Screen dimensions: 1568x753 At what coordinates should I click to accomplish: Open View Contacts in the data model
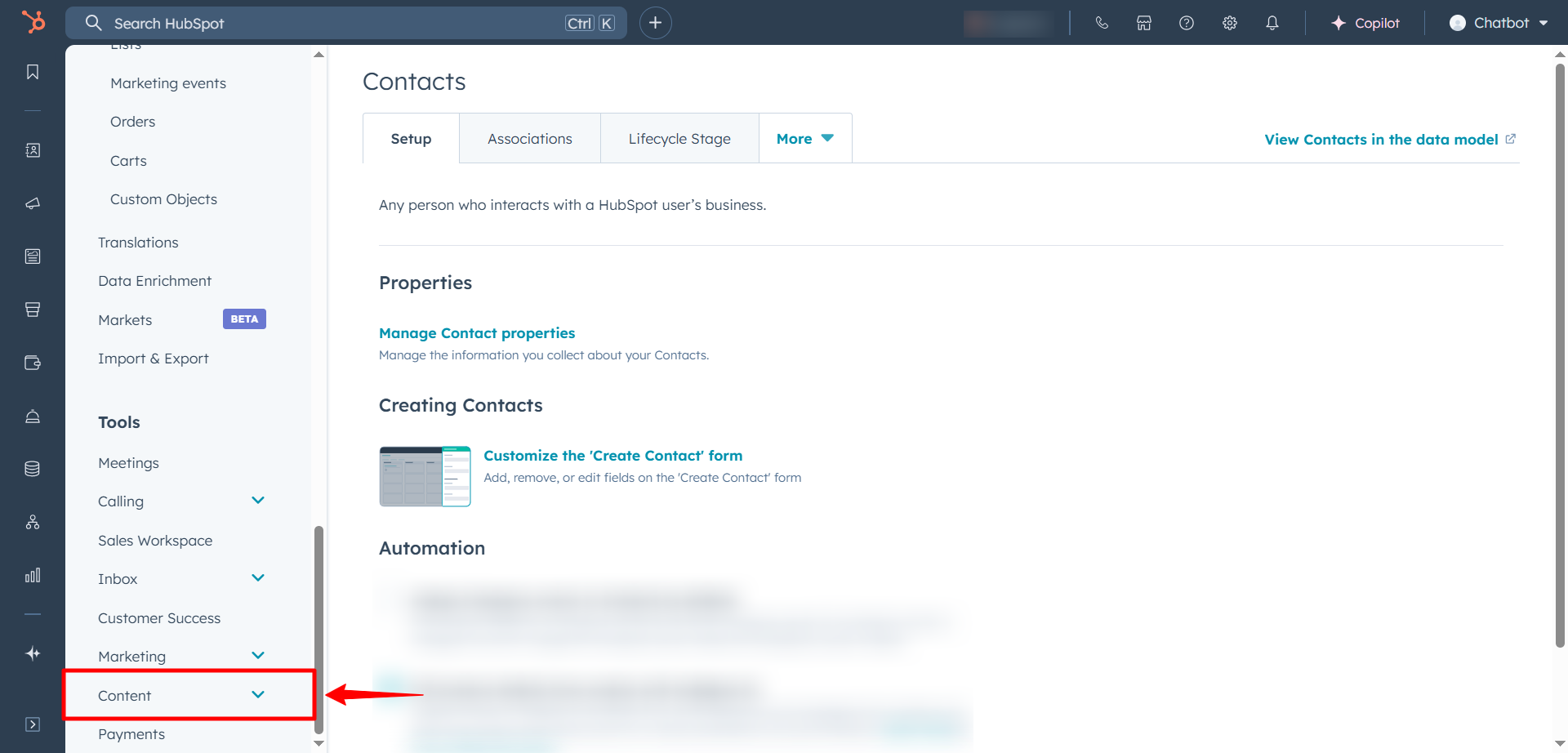(x=1390, y=140)
